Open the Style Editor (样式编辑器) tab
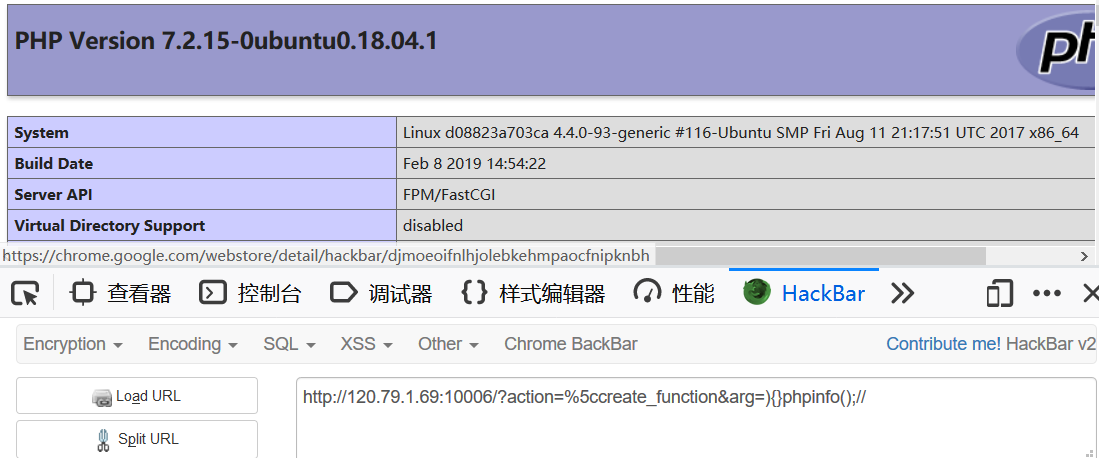This screenshot has height=458, width=1099. pos(533,293)
